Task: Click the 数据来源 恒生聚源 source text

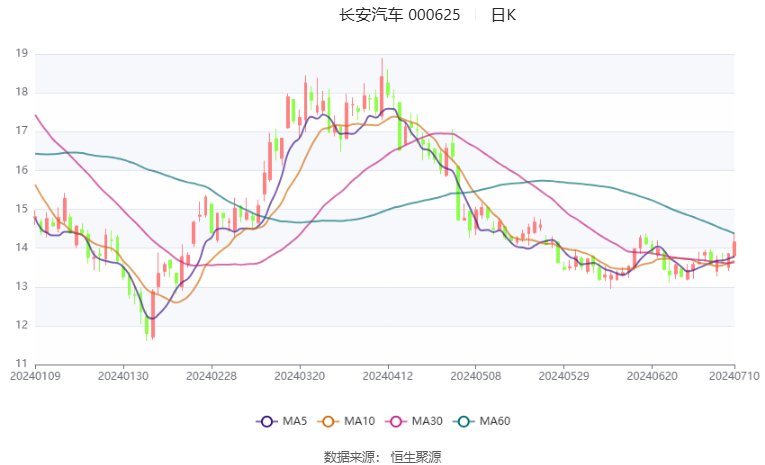Action: [382, 457]
